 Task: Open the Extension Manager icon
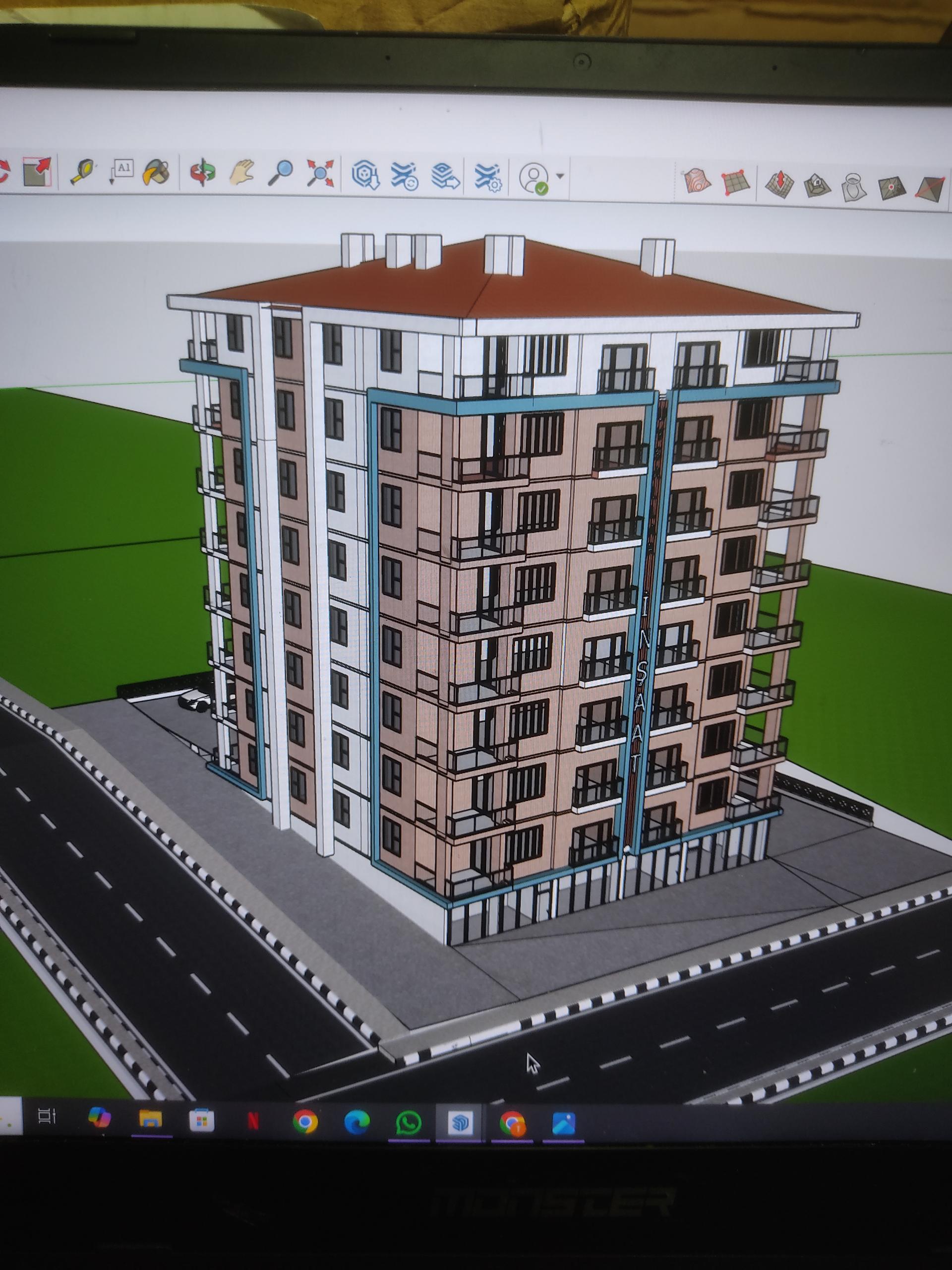tap(488, 177)
